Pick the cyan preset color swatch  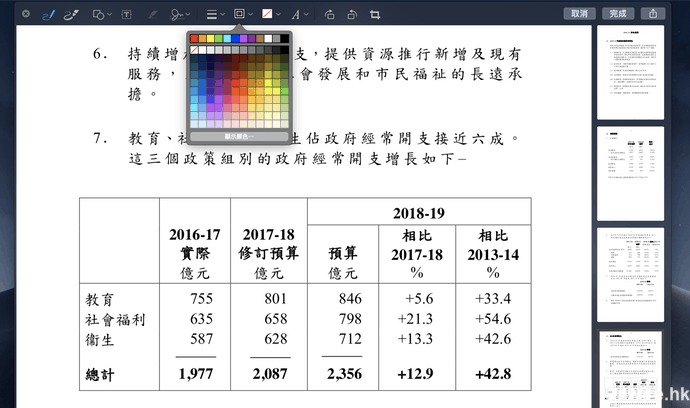click(x=227, y=39)
